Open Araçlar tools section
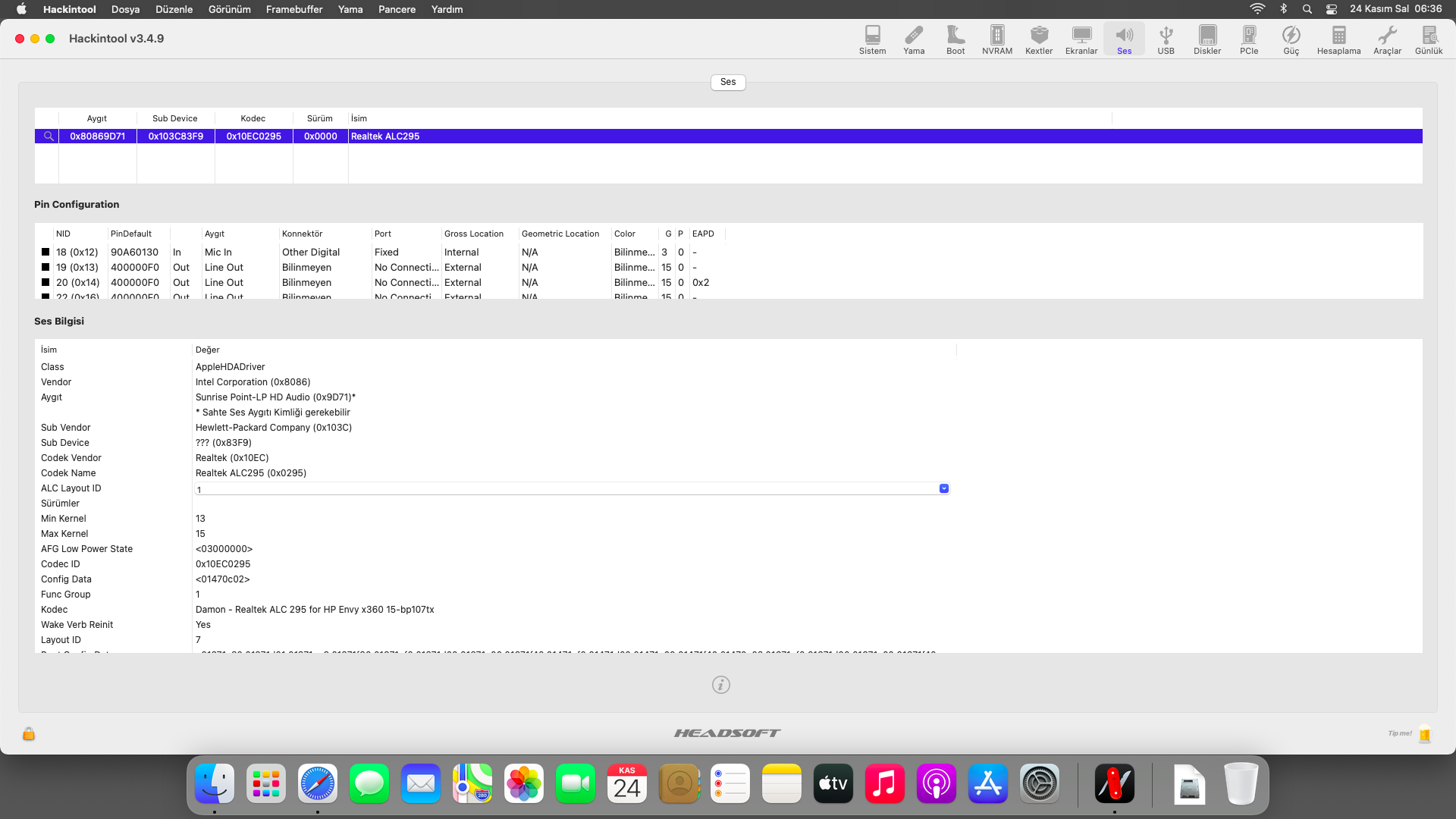1456x819 pixels. pos(1387,39)
